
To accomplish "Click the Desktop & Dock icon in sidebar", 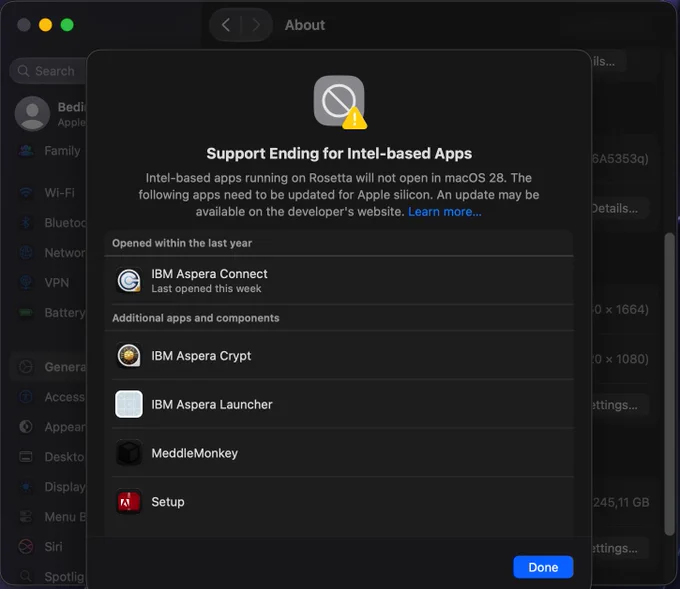I will 26,457.
